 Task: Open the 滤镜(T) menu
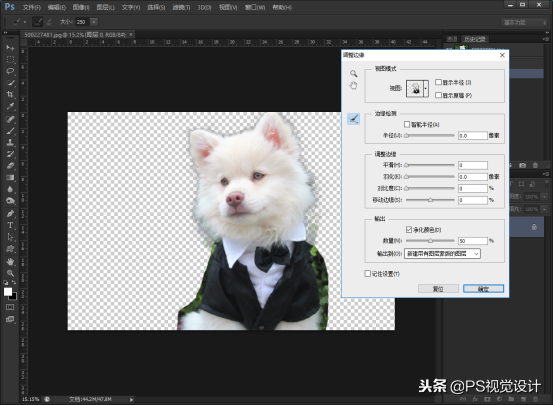[181, 7]
